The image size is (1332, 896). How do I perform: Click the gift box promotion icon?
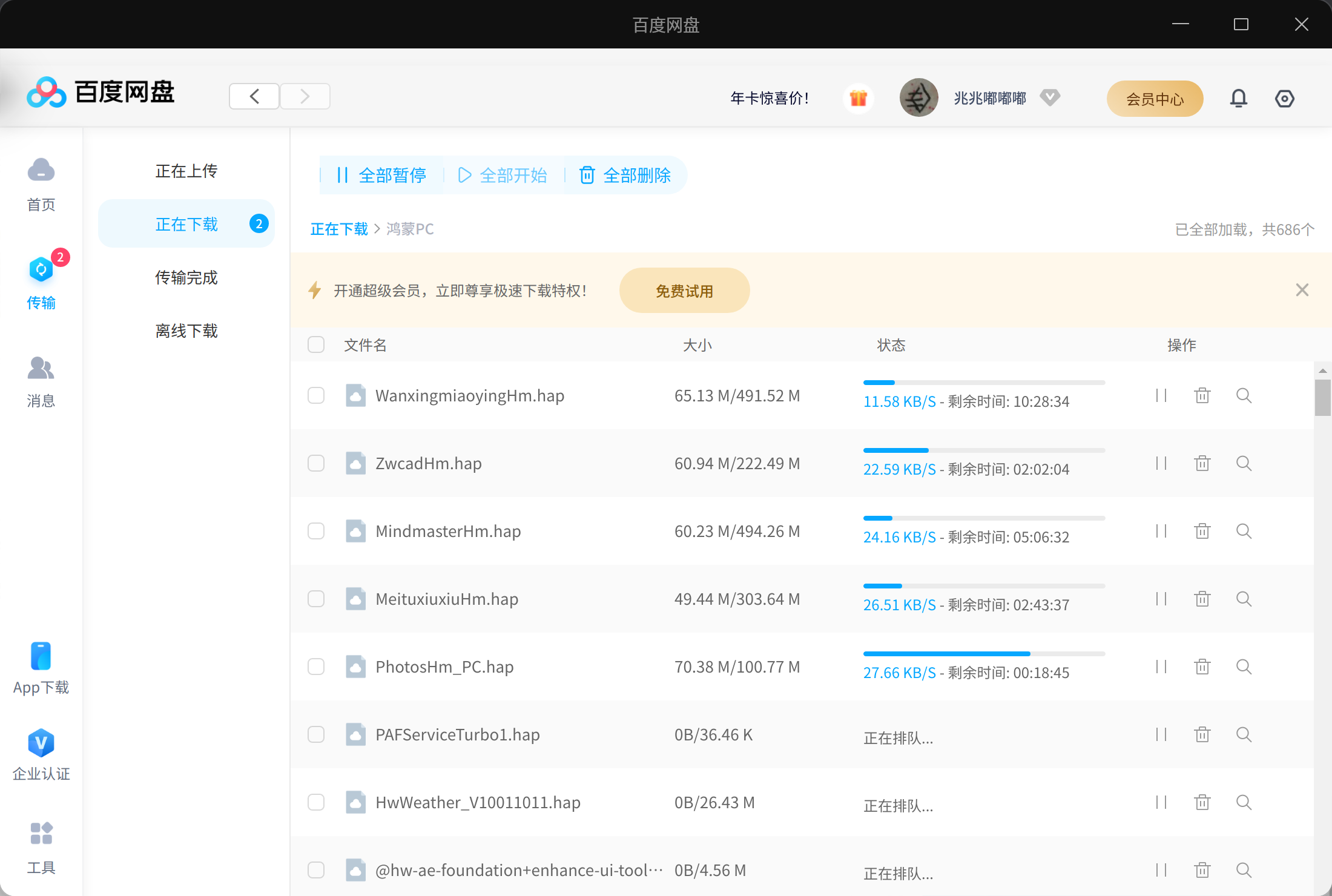pos(858,98)
